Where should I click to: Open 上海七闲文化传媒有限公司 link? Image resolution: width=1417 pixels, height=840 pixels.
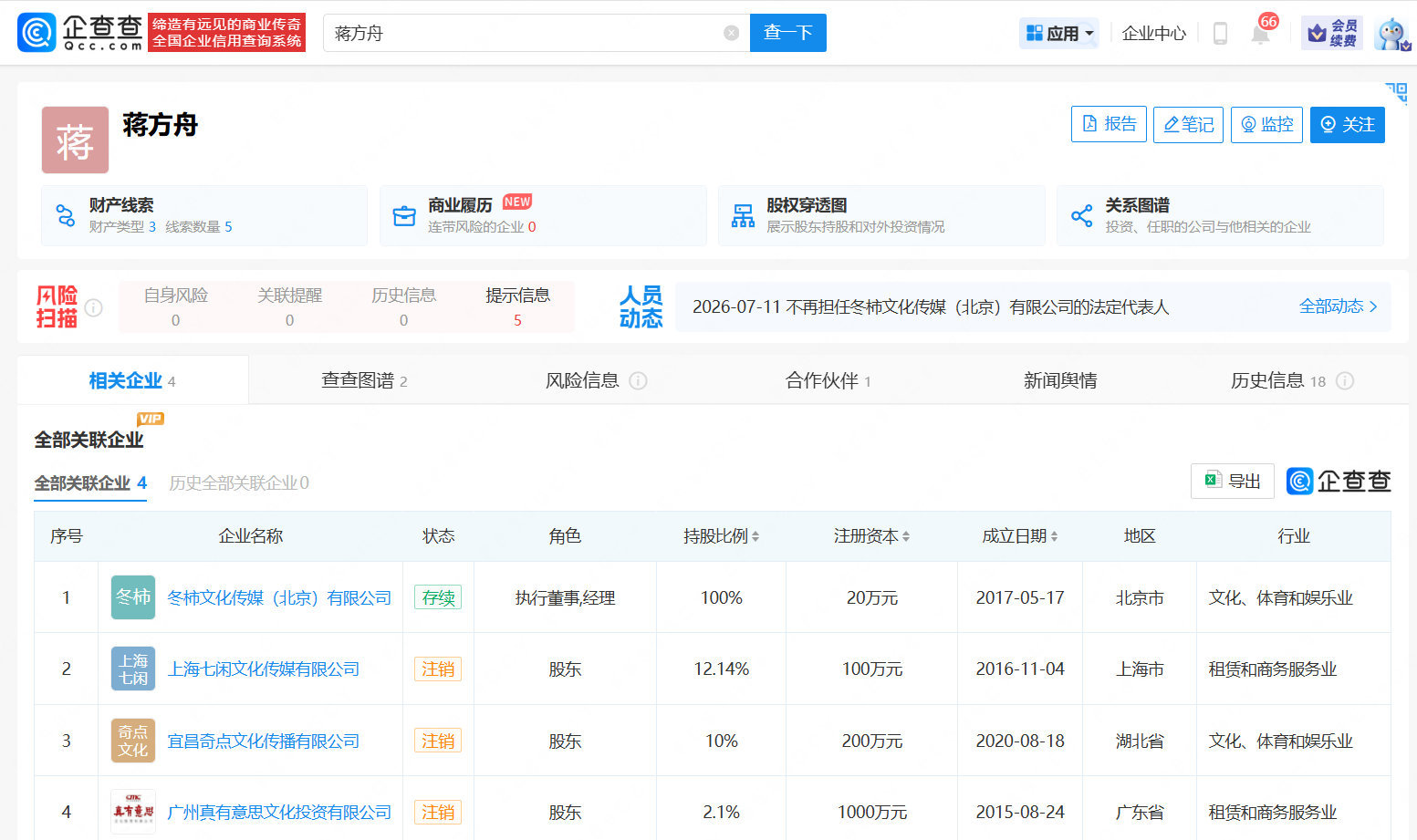click(x=264, y=669)
